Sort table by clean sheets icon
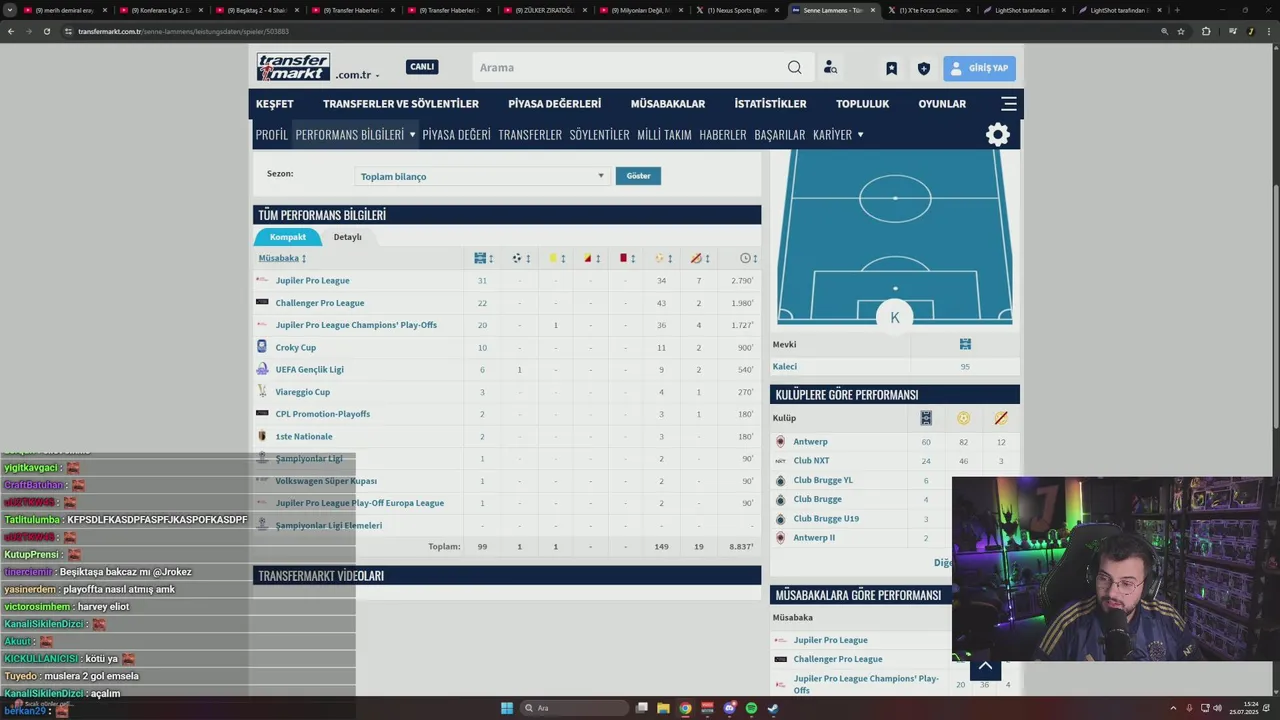Screen dimensions: 1280x720 [x=696, y=258]
